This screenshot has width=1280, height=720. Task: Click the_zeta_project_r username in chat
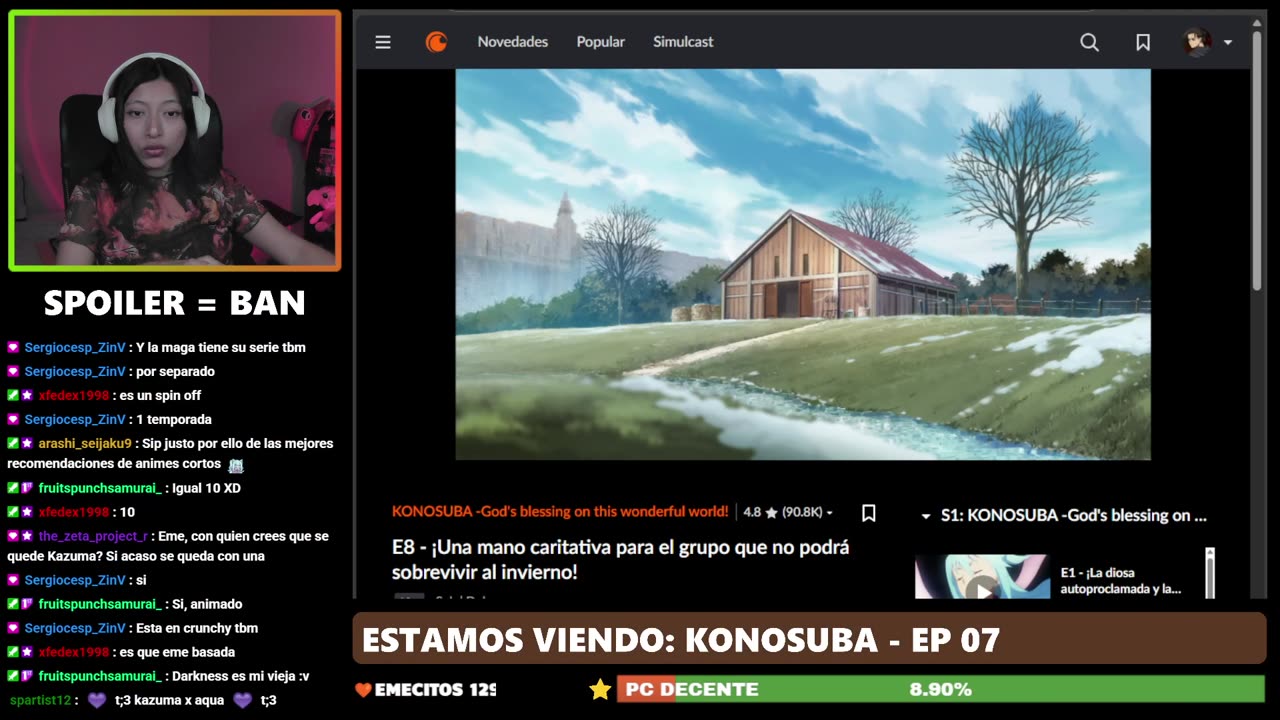(x=93, y=536)
